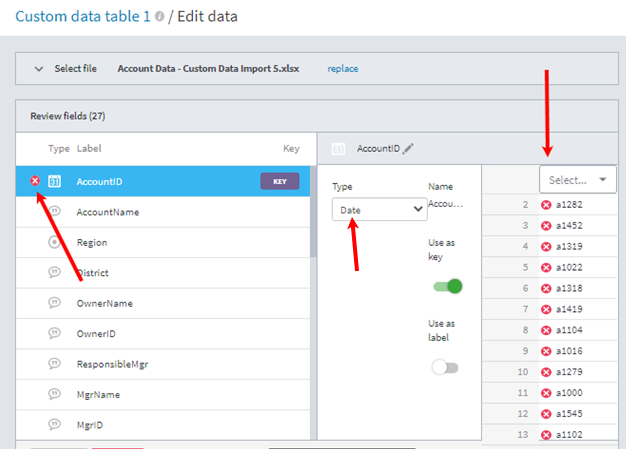The height and width of the screenshot is (451, 626).
Task: Click the calendar icon in the AccountID detail header
Action: coord(338,149)
